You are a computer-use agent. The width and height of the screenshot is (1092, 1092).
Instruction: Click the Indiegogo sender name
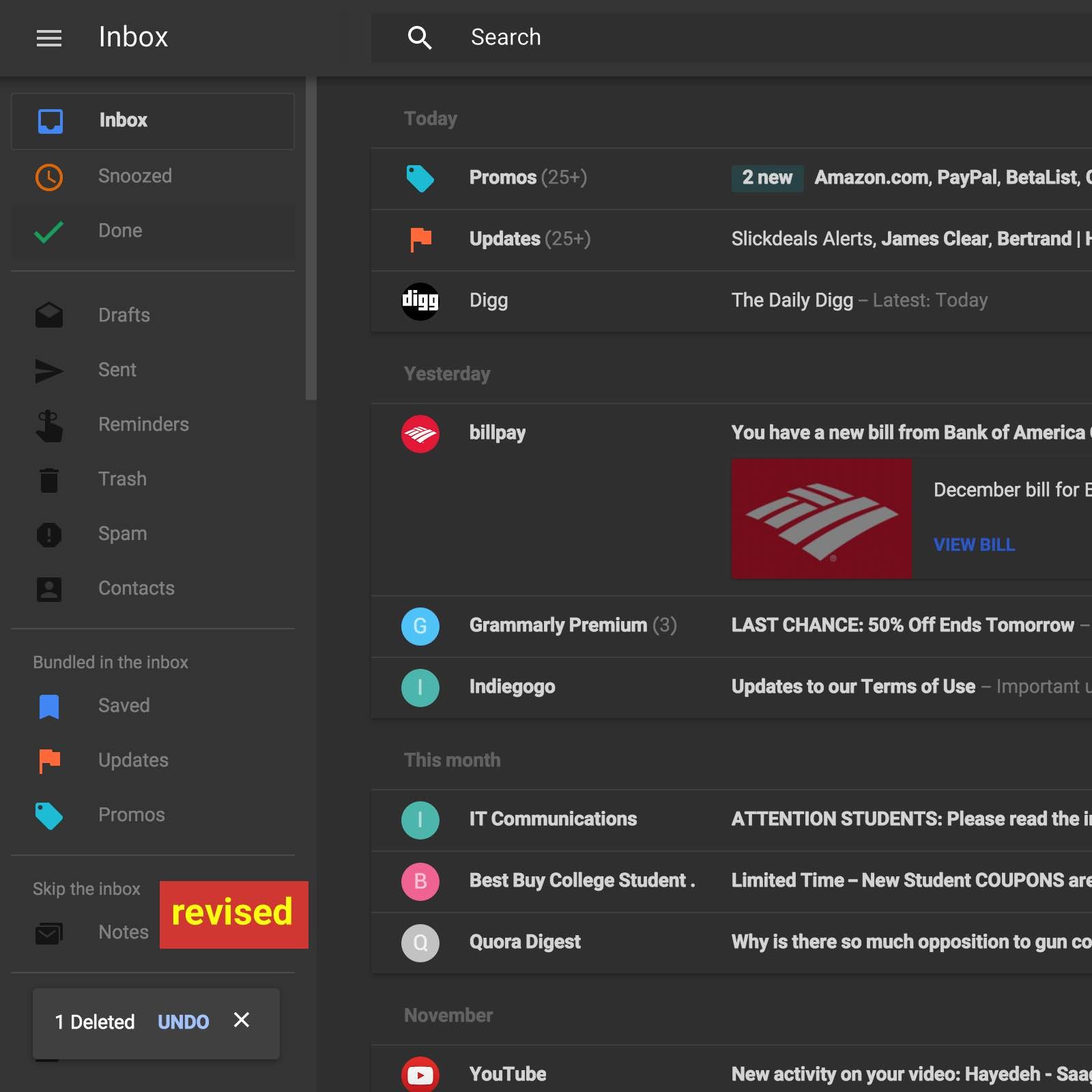(x=512, y=687)
